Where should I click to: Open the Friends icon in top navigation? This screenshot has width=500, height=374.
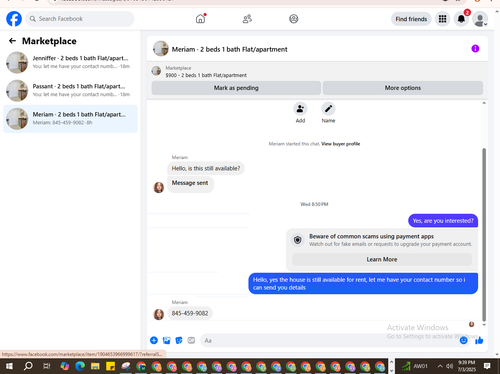click(247, 19)
